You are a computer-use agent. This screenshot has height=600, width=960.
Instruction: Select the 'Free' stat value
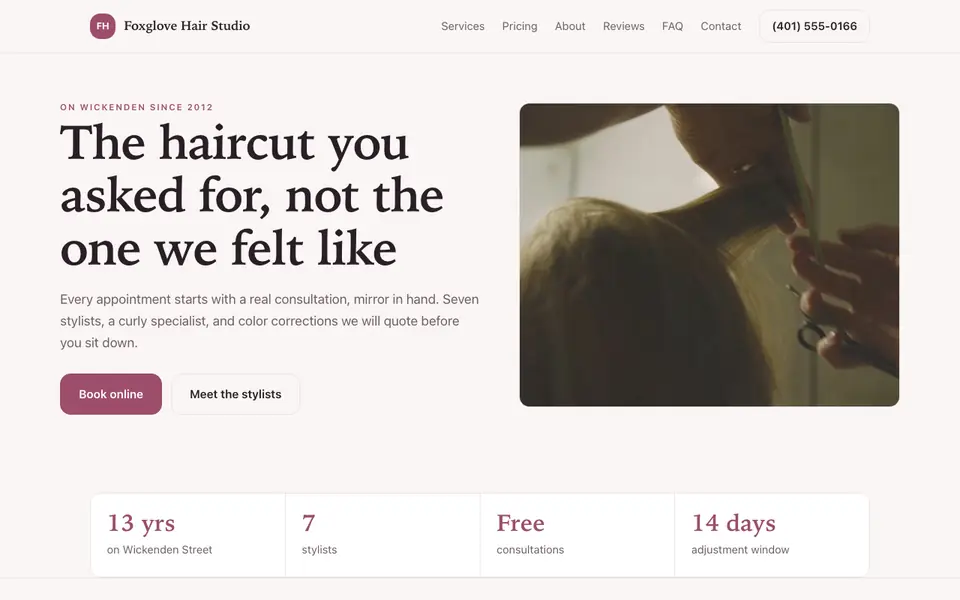click(x=520, y=523)
